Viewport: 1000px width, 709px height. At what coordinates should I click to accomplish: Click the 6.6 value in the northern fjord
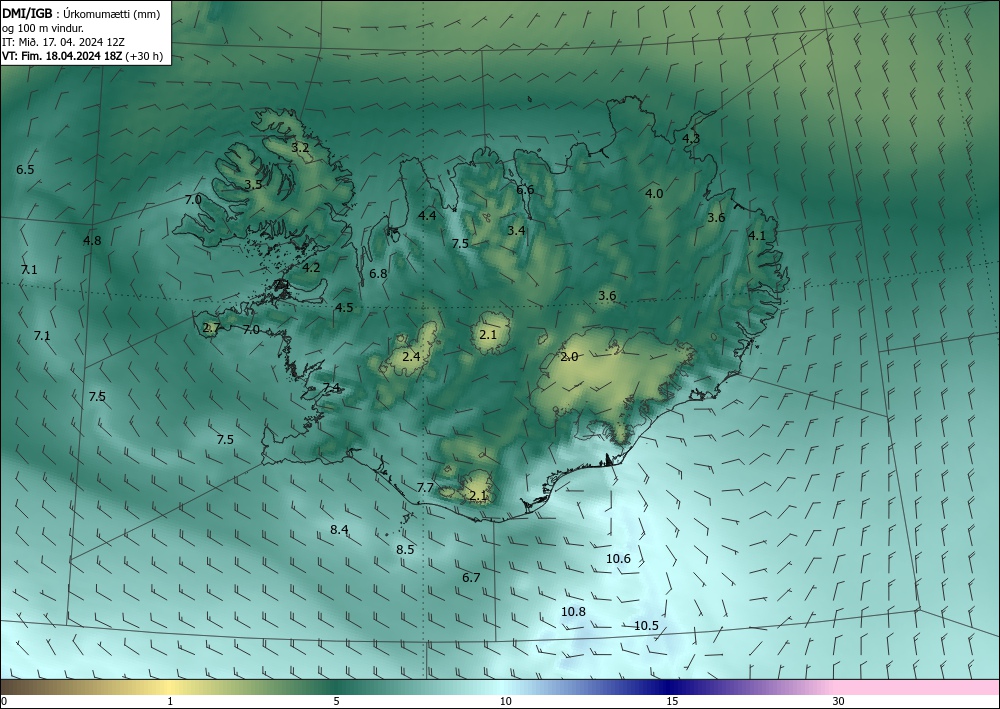[525, 190]
